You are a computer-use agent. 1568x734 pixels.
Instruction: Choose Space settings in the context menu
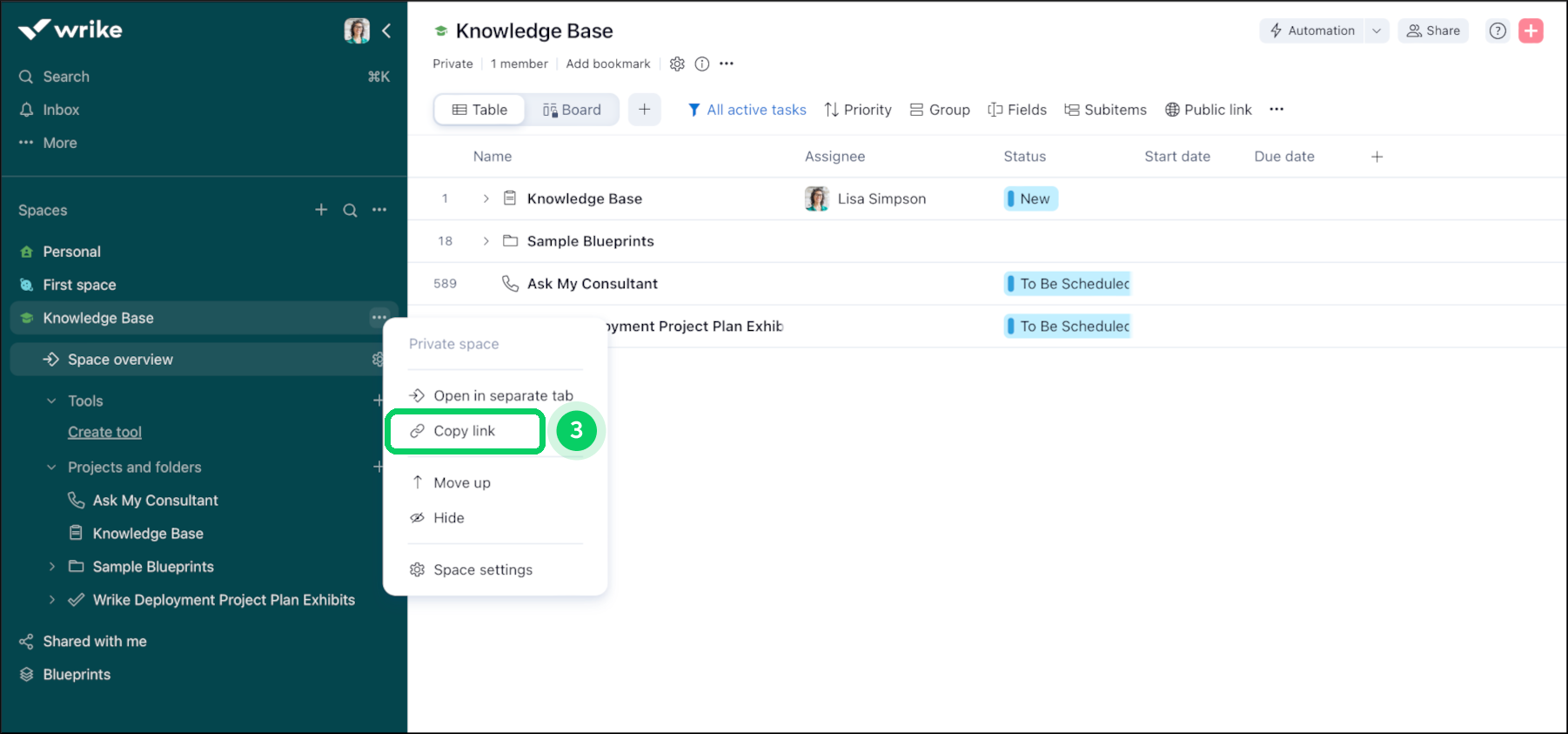(x=482, y=569)
